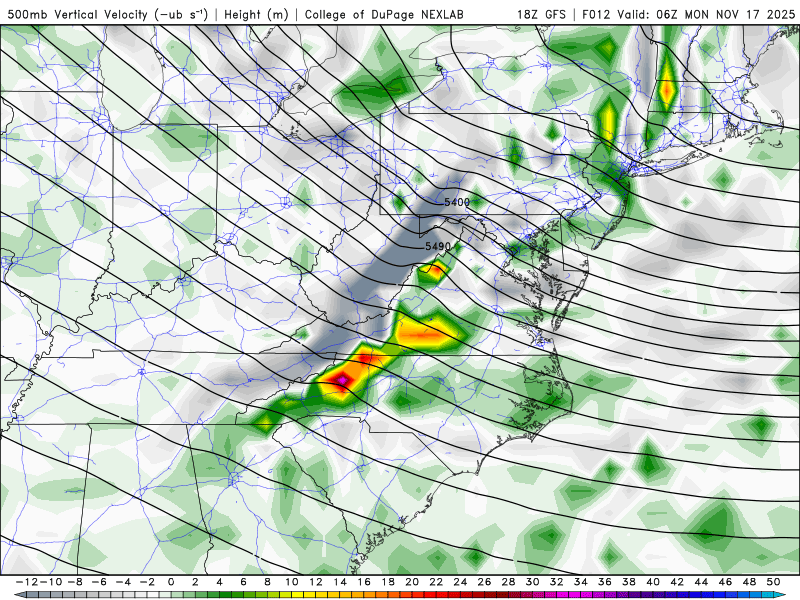Click the "28" color scale value

point(508,582)
